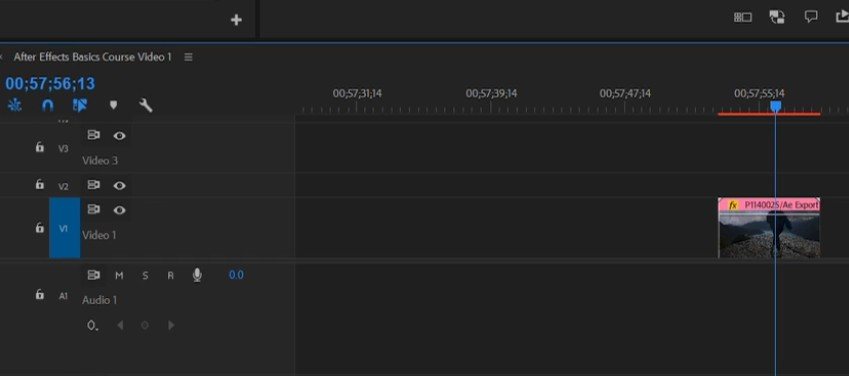Open the sequence panel menu icon
The height and width of the screenshot is (376, 849).
(188, 57)
